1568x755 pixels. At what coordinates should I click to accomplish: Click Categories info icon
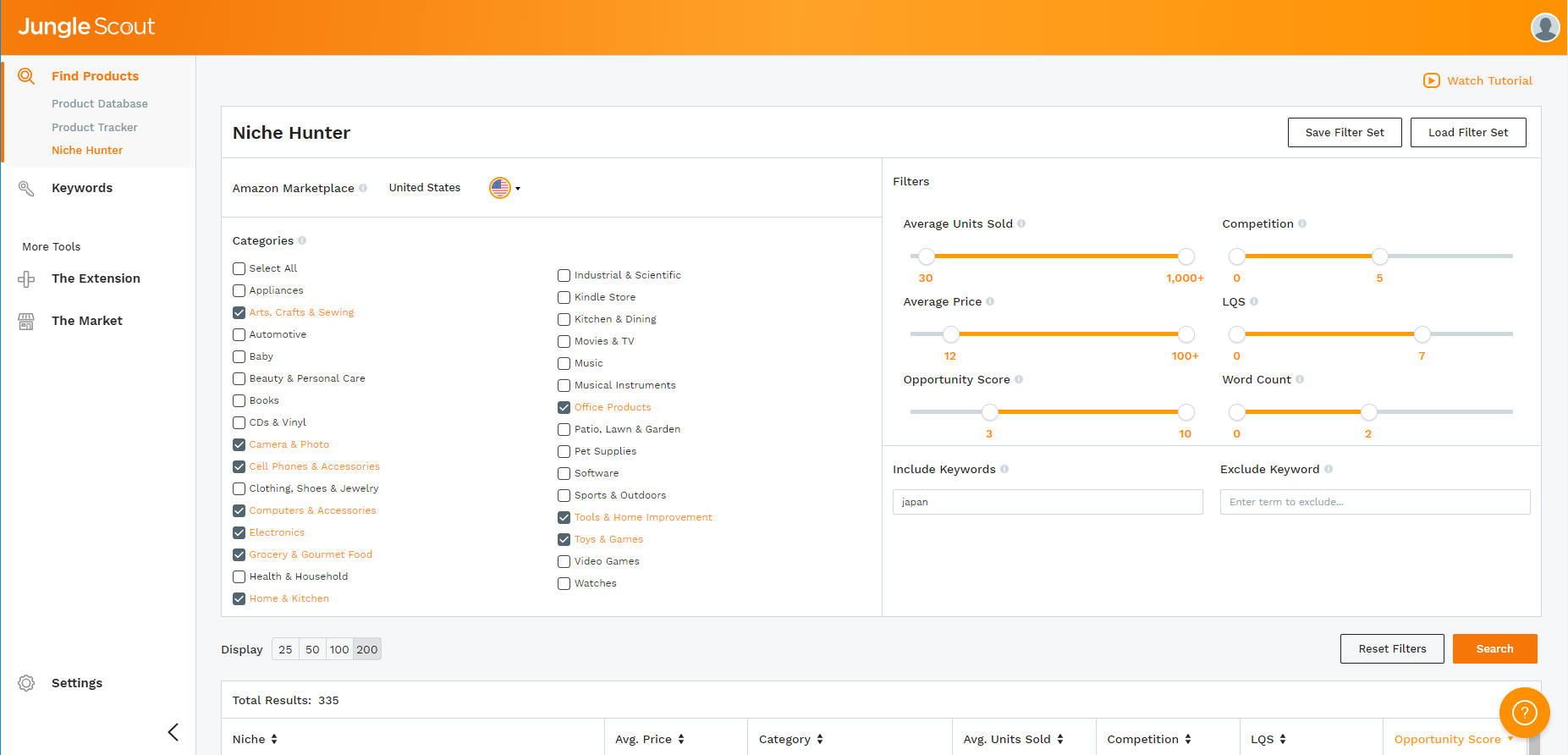[302, 240]
